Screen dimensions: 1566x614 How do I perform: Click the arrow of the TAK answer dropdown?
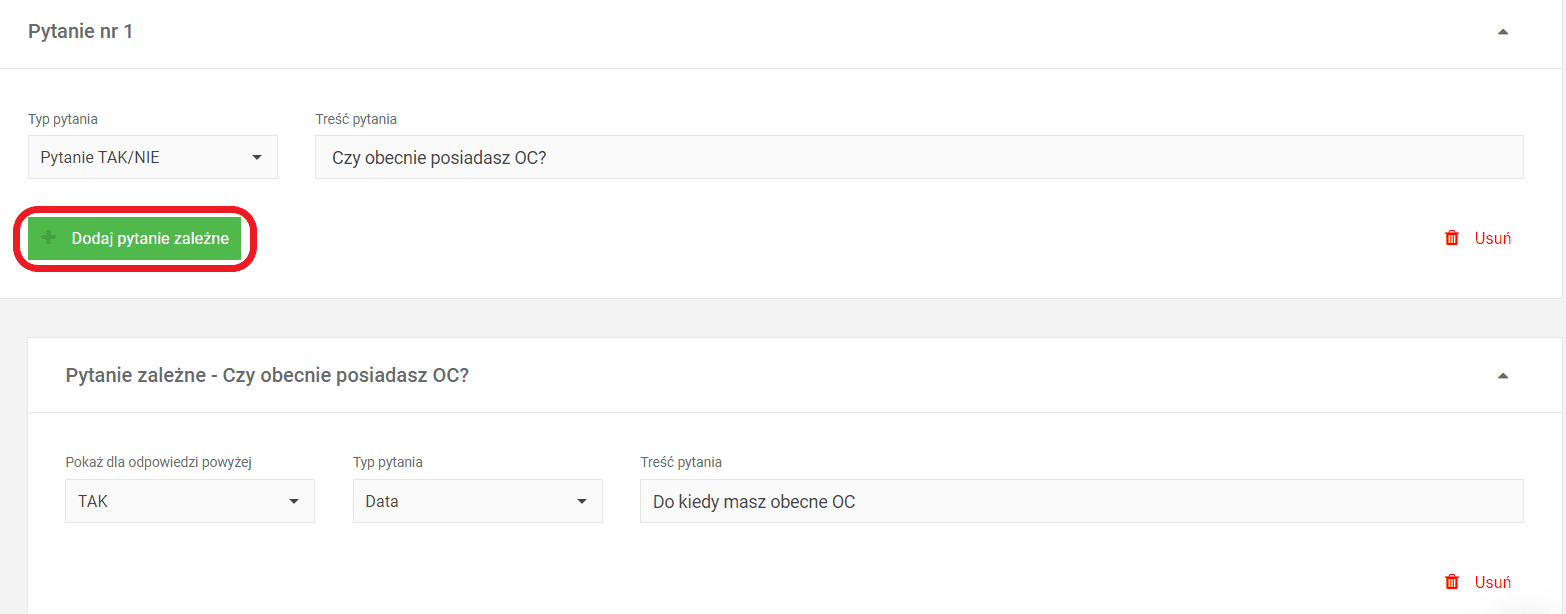tap(294, 501)
